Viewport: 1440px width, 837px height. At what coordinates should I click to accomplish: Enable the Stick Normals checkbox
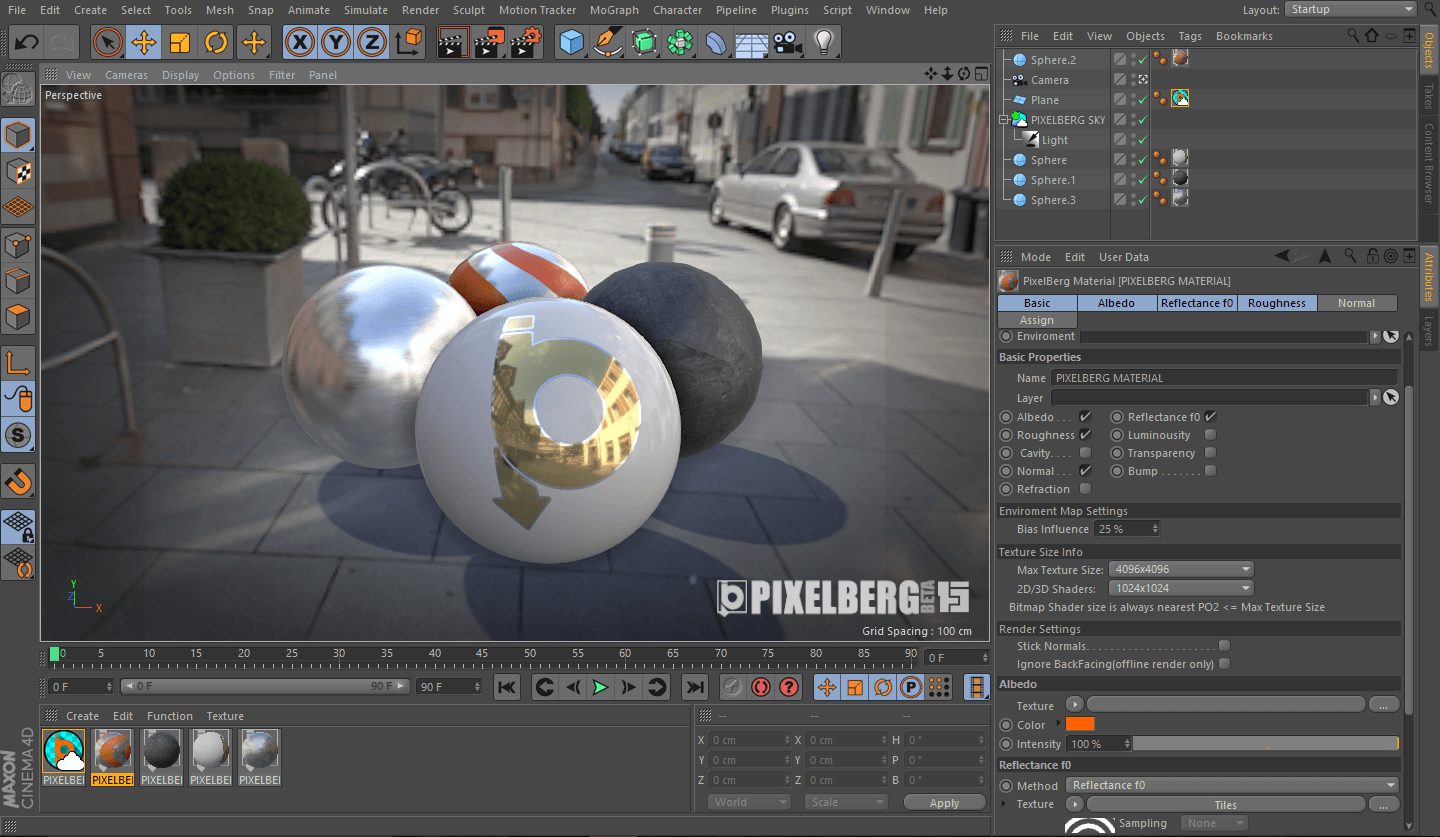[x=1224, y=646]
